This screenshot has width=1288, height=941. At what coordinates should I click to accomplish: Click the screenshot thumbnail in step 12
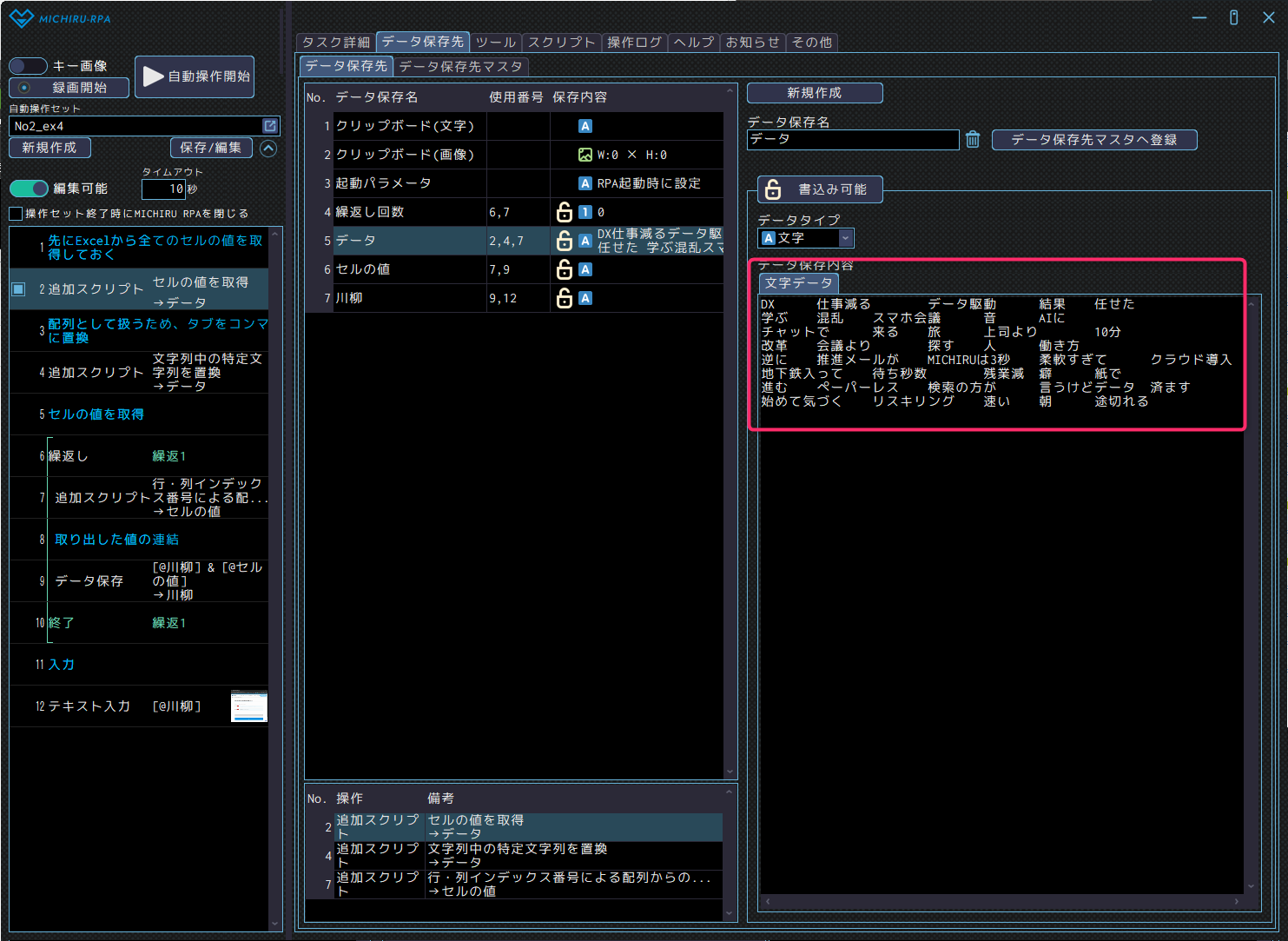click(249, 706)
